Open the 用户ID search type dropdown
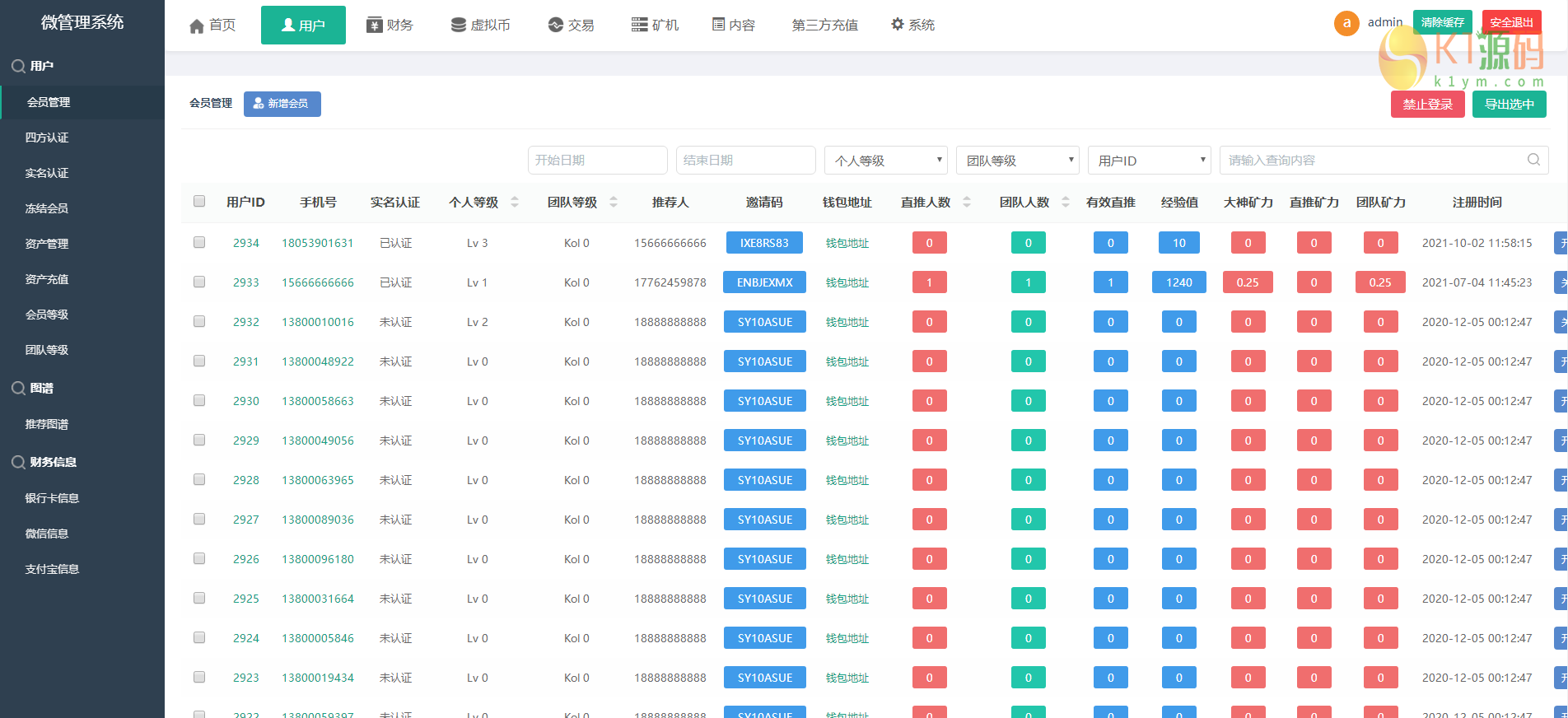 tap(1150, 161)
